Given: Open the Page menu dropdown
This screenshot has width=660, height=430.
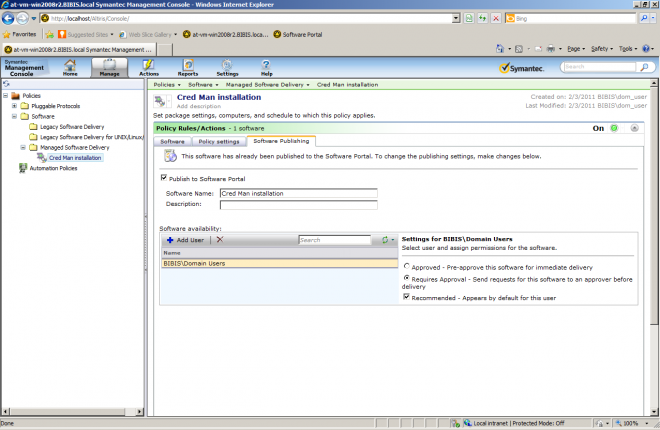Looking at the screenshot, I should point(576,49).
